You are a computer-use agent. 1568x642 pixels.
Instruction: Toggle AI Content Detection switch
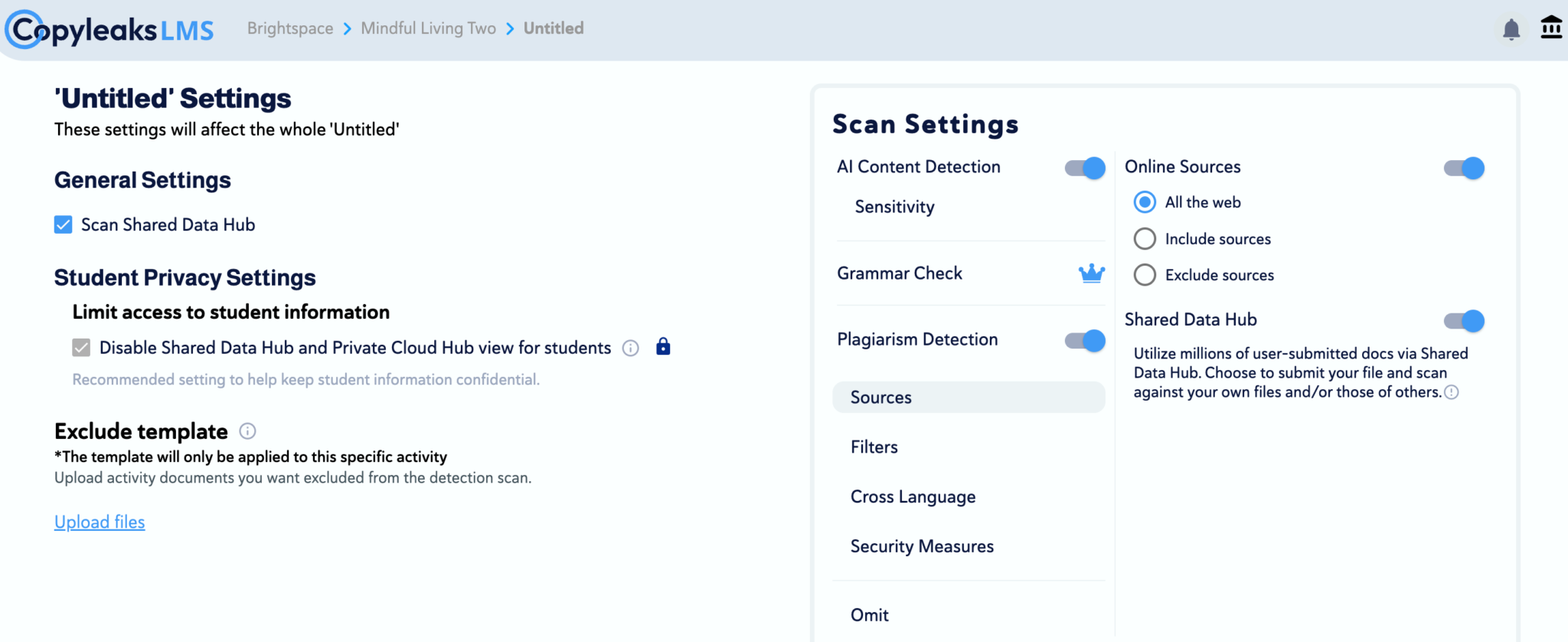click(1085, 168)
